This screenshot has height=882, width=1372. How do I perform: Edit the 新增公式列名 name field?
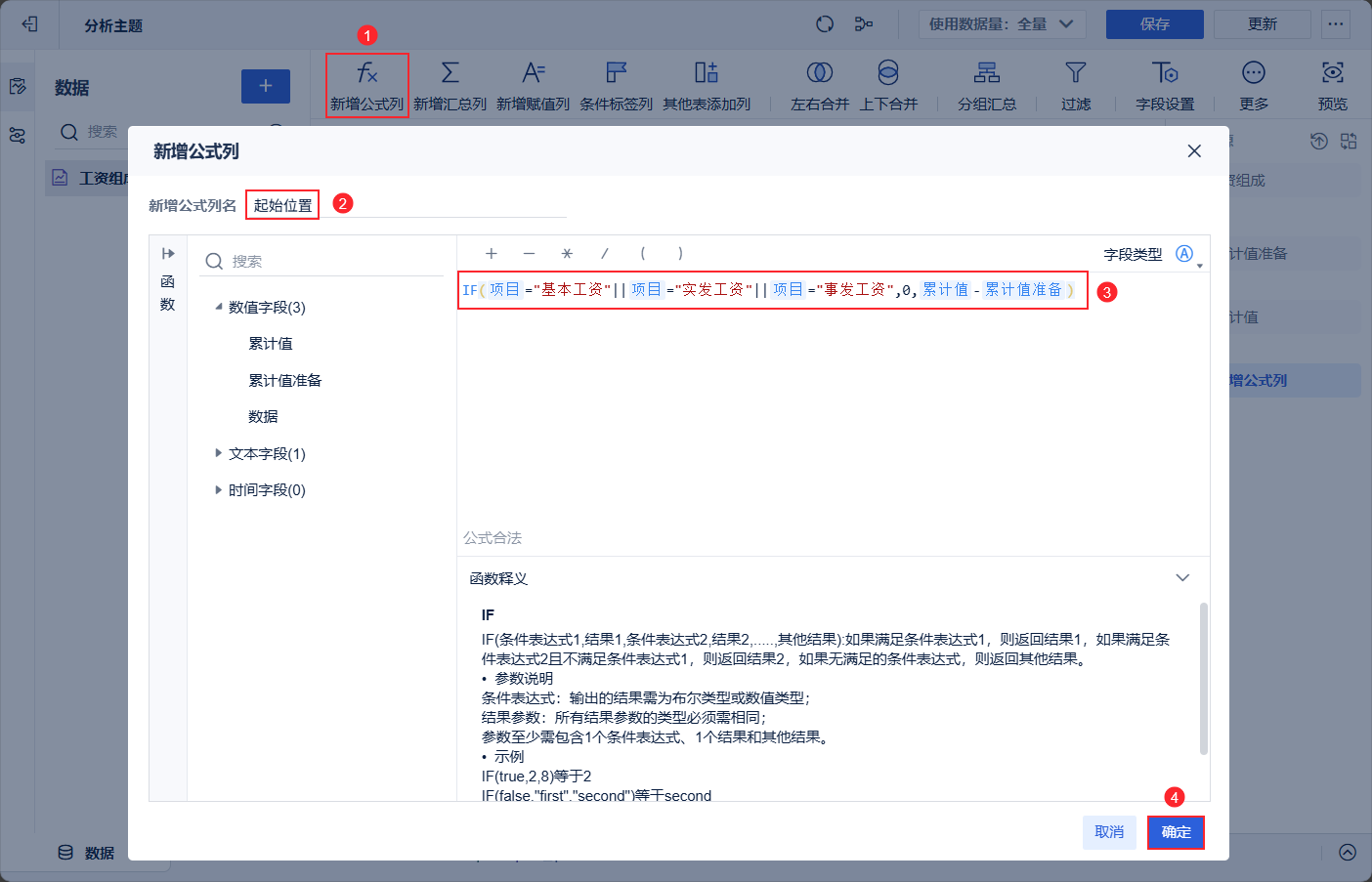click(407, 205)
